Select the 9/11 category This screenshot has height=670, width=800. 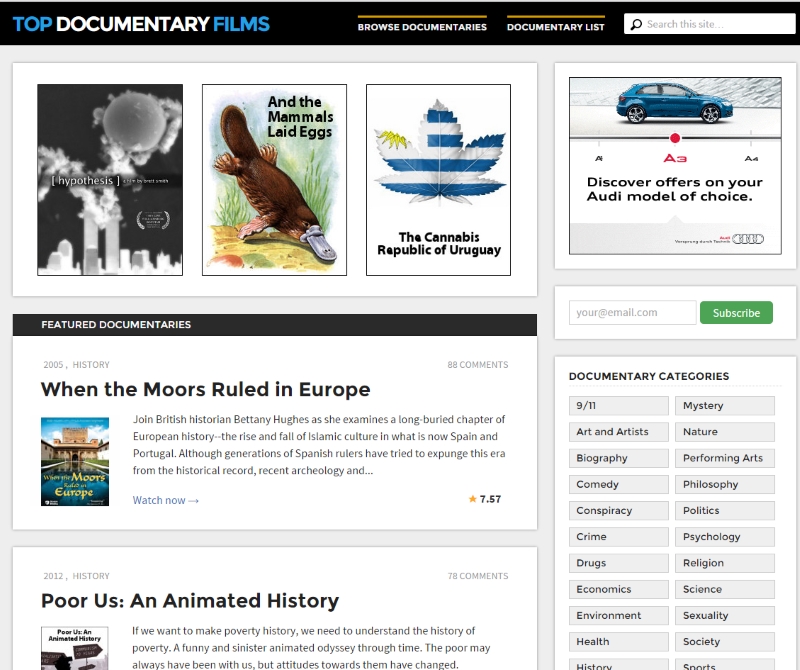pyautogui.click(x=618, y=406)
